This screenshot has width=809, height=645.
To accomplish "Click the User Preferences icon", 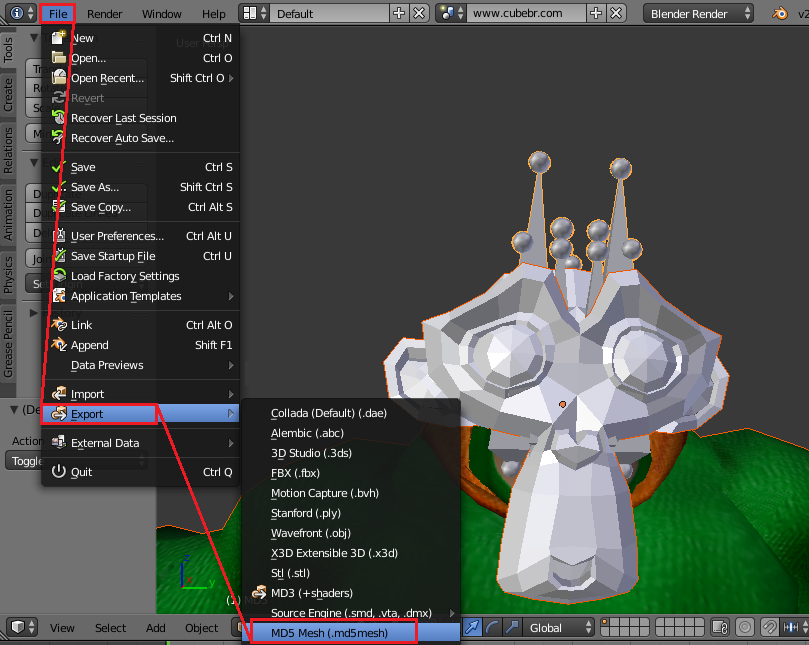I will pyautogui.click(x=59, y=236).
